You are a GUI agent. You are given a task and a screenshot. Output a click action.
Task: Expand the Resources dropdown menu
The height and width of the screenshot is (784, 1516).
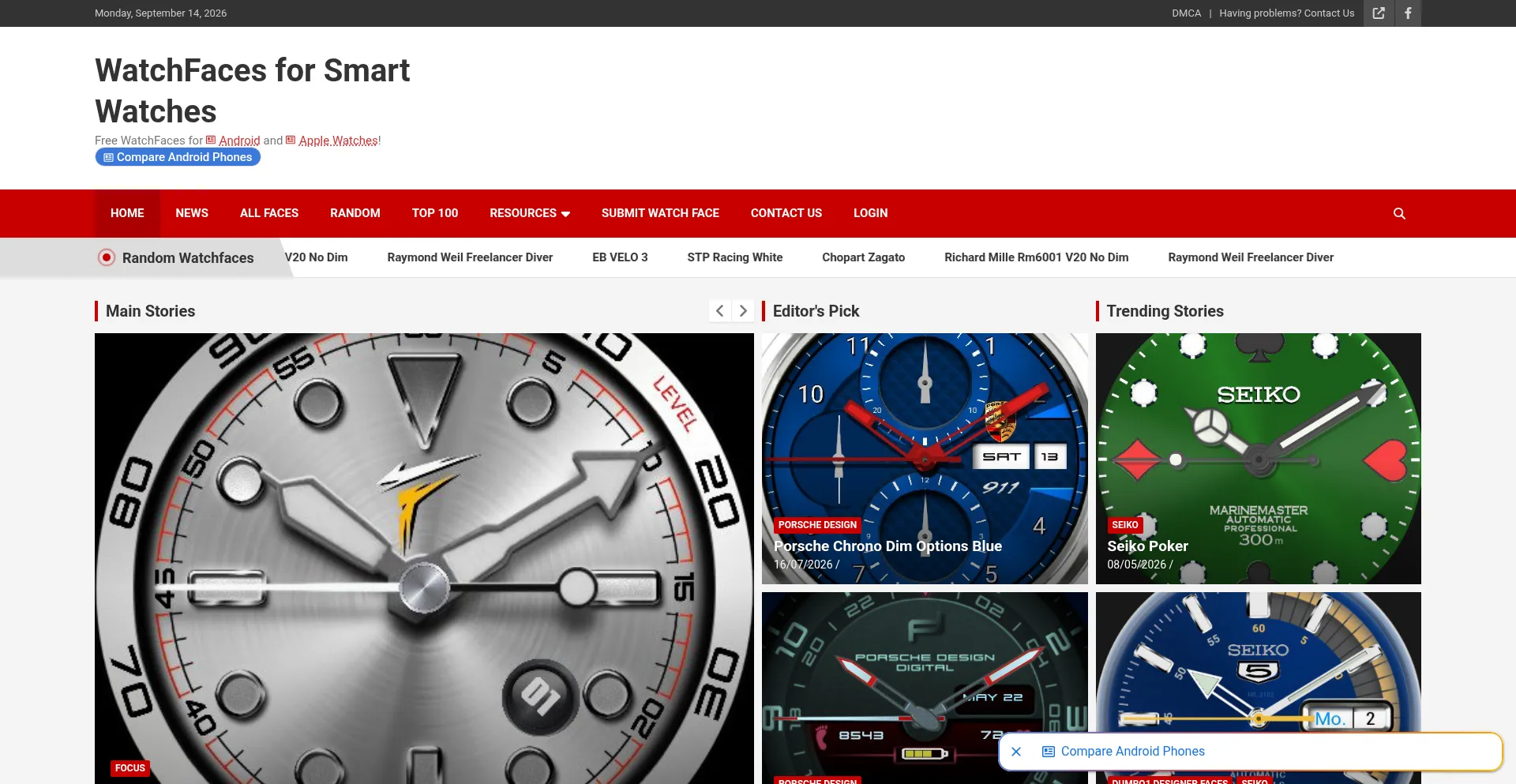530,213
